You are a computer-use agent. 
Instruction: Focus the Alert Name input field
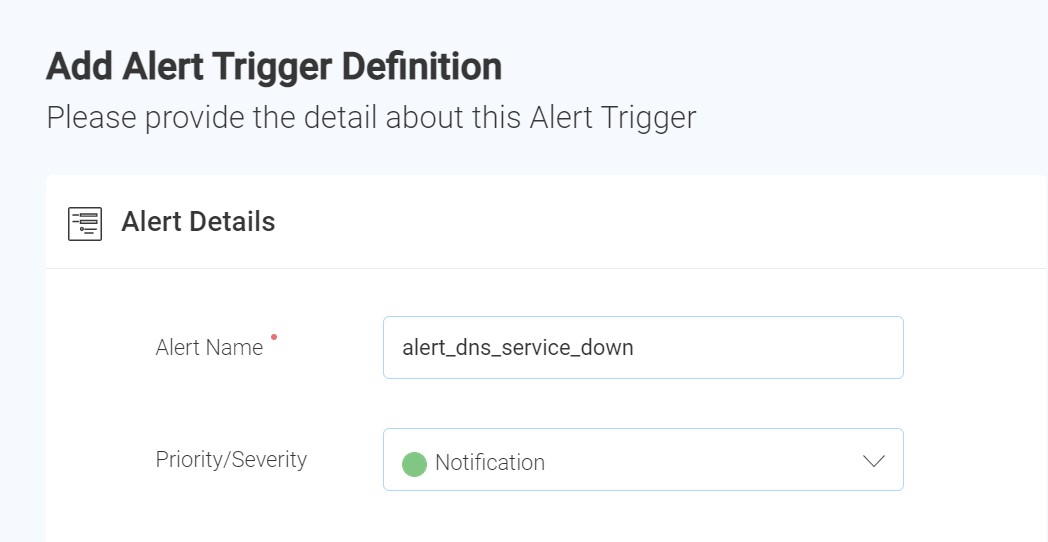[643, 348]
